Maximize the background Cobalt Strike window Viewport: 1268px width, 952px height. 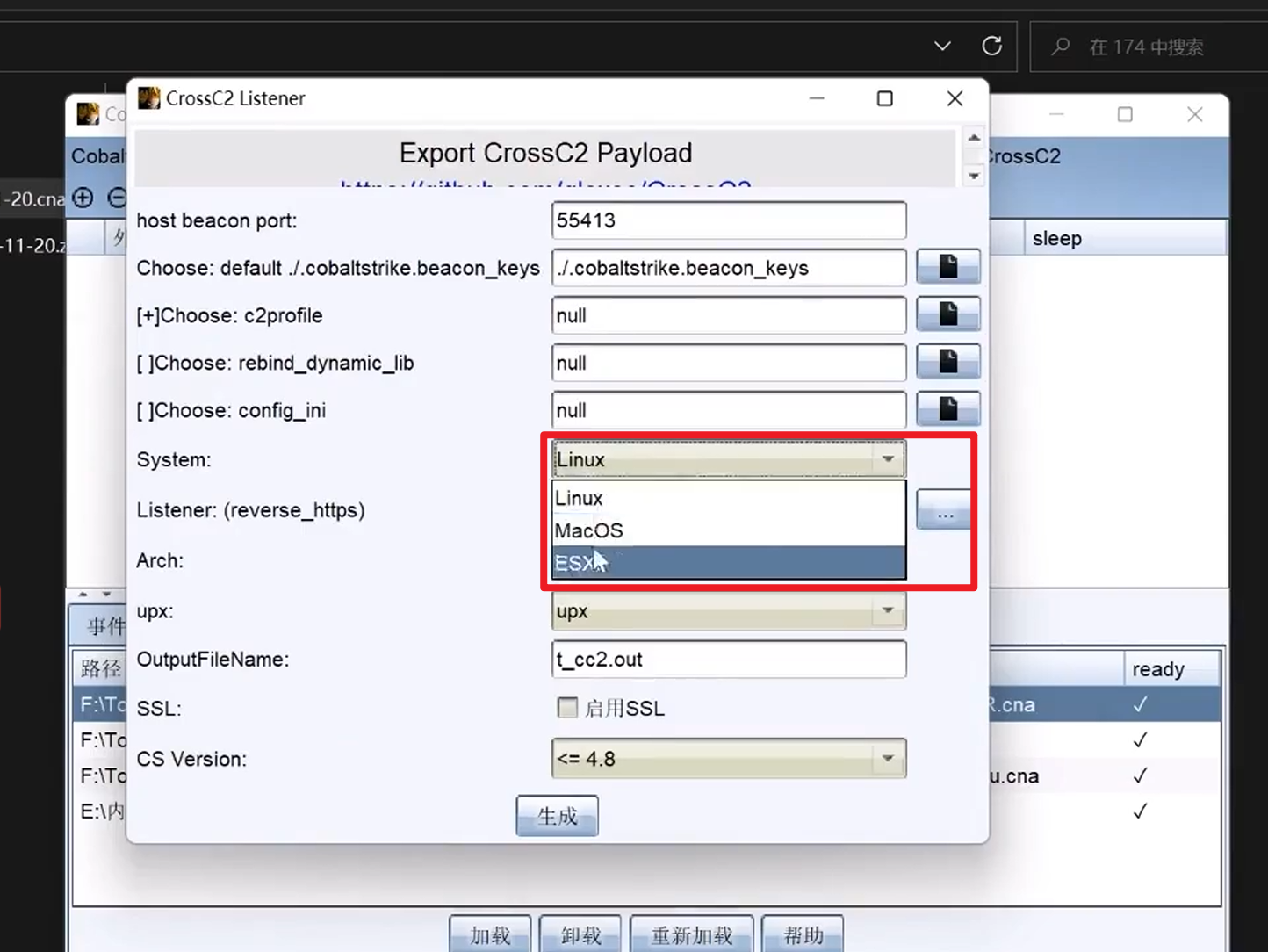click(1125, 114)
